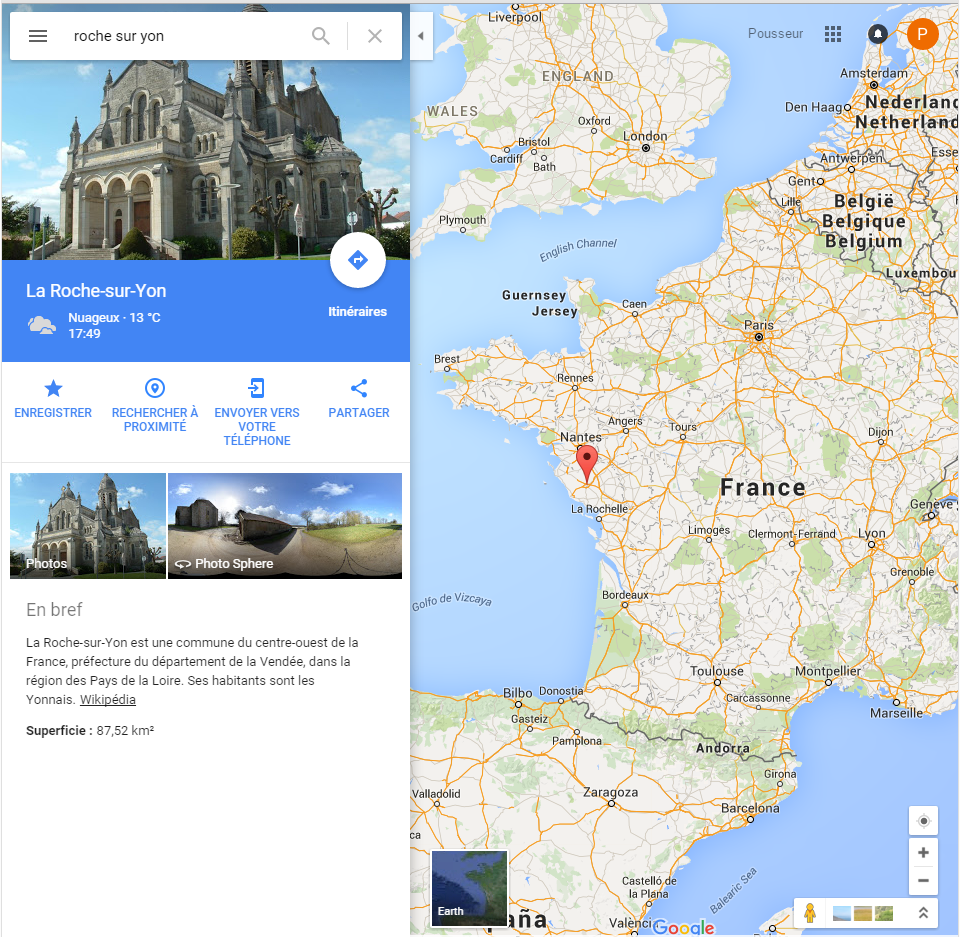960x937 pixels.
Task: Click the Pousseur user name
Action: pos(775,34)
